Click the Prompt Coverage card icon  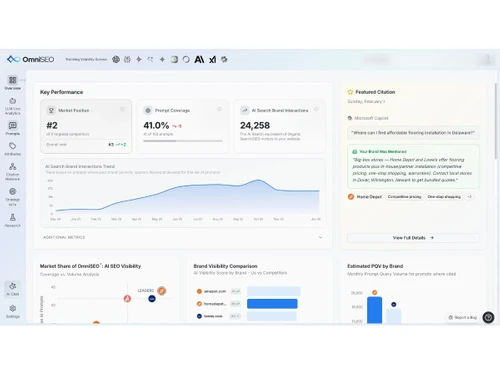(148, 110)
